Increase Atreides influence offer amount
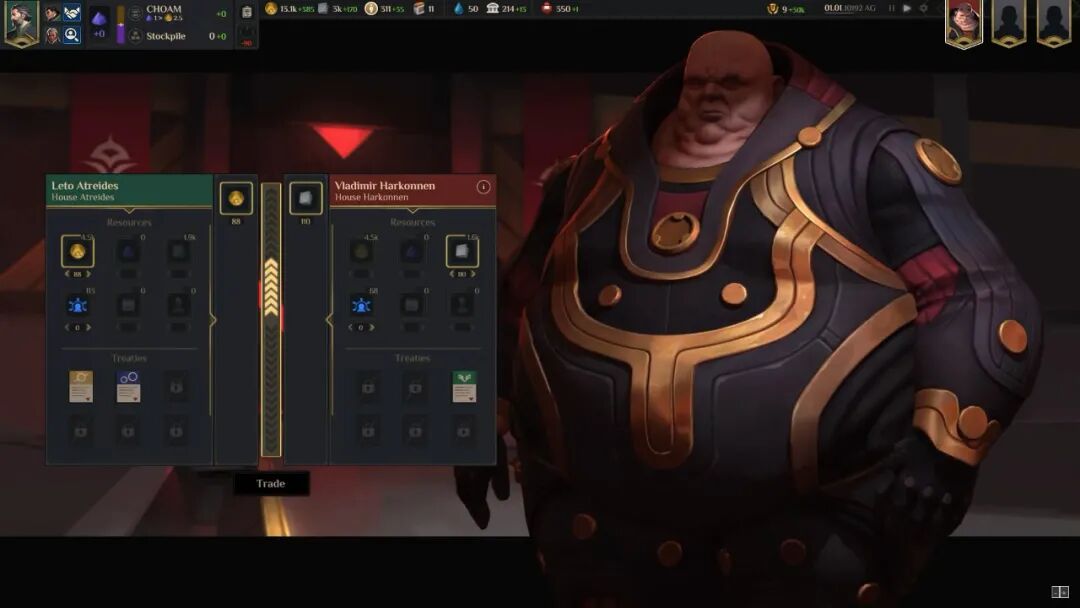Image resolution: width=1080 pixels, height=608 pixels. click(88, 328)
